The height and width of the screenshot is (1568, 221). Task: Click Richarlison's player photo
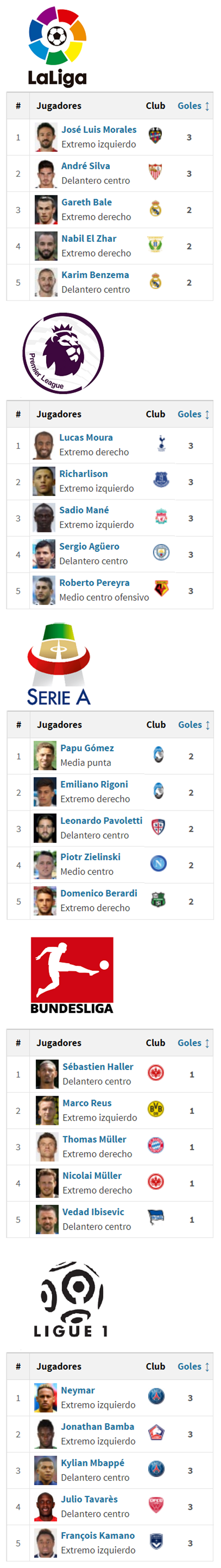coord(44,482)
